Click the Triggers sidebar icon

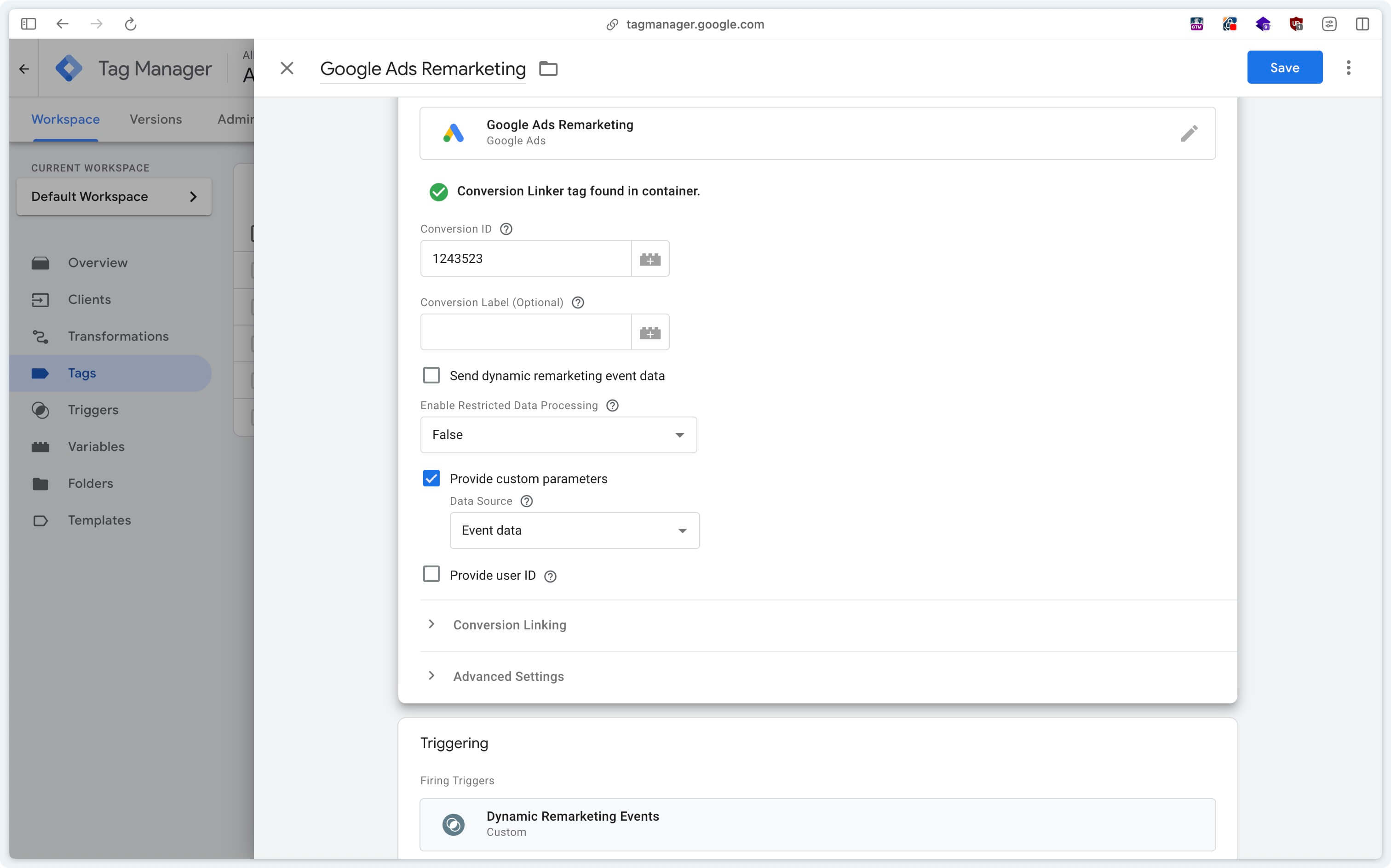point(39,410)
